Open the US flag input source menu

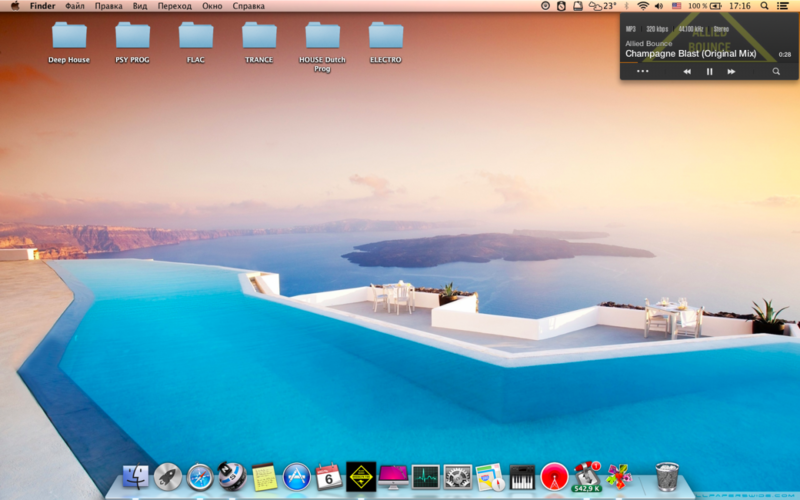(677, 6)
